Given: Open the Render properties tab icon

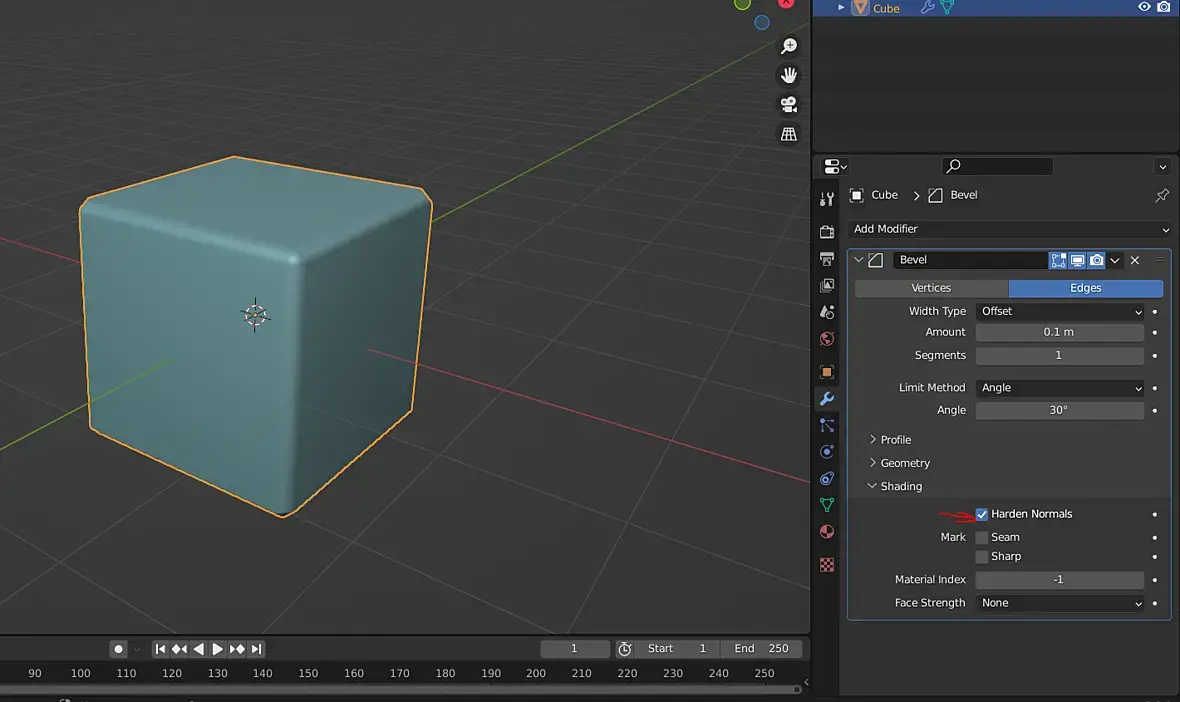Looking at the screenshot, I should [826, 232].
